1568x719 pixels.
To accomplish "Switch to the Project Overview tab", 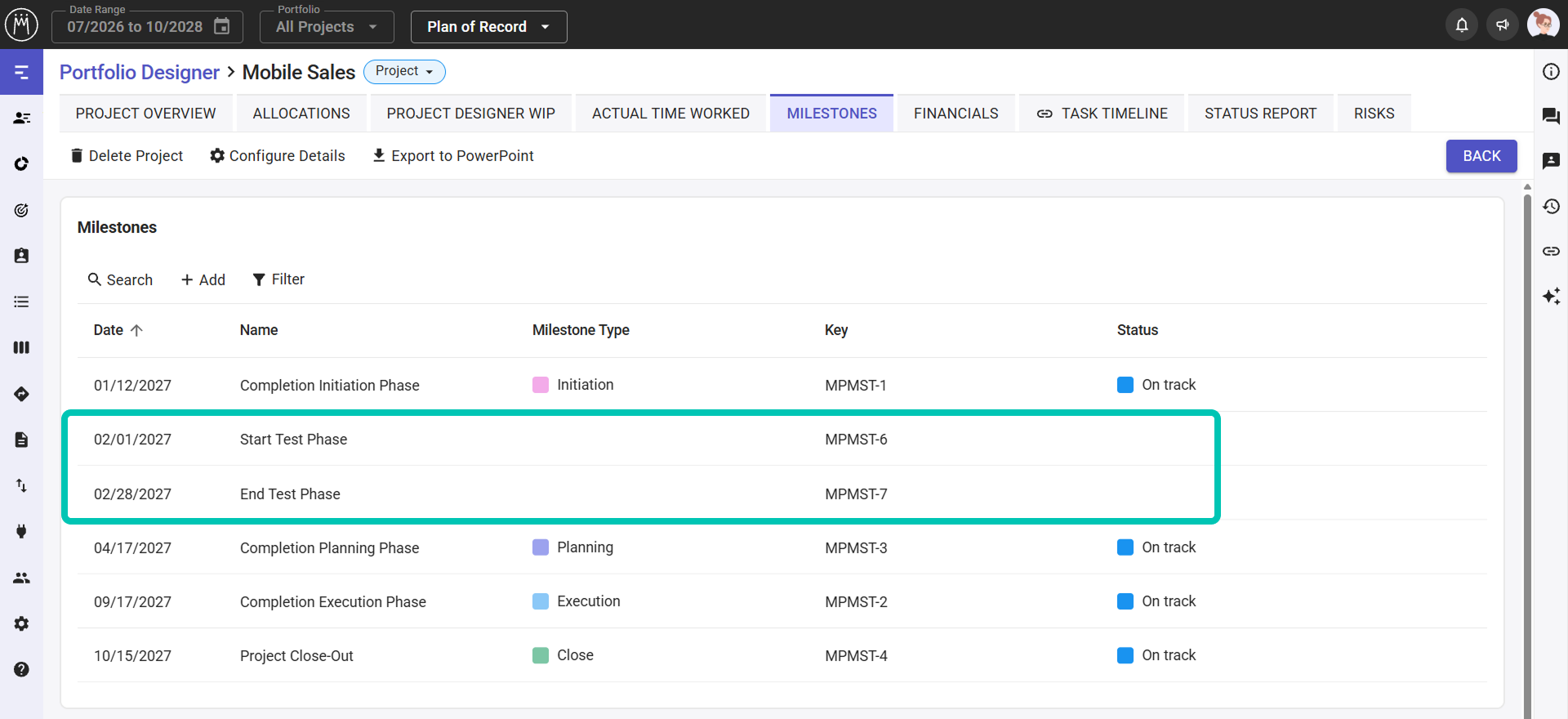I will pos(146,114).
